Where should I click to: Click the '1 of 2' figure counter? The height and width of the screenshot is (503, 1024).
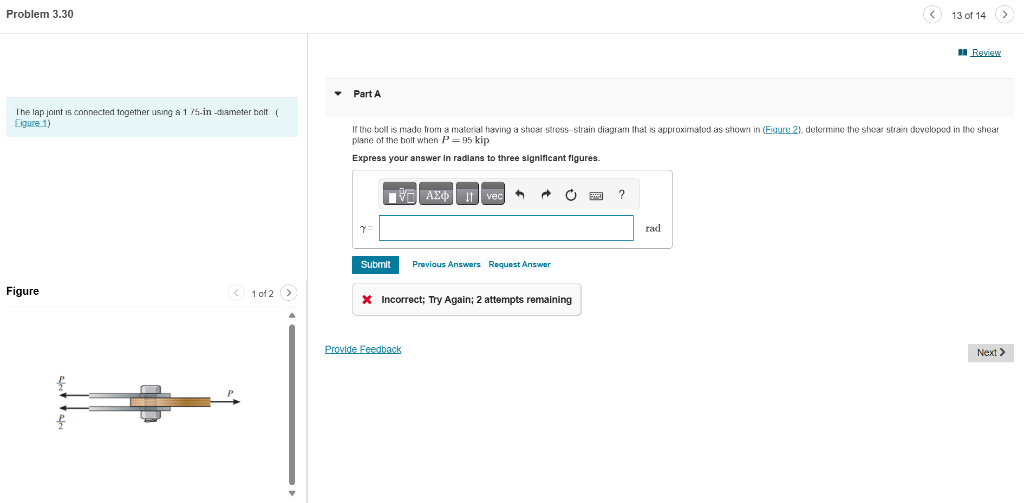point(263,294)
